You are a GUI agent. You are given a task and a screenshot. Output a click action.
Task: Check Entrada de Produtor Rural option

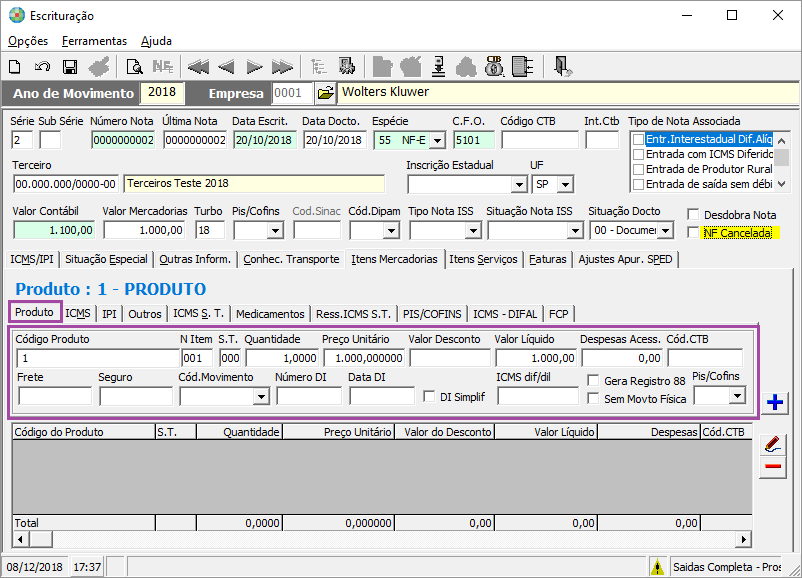[x=638, y=169]
